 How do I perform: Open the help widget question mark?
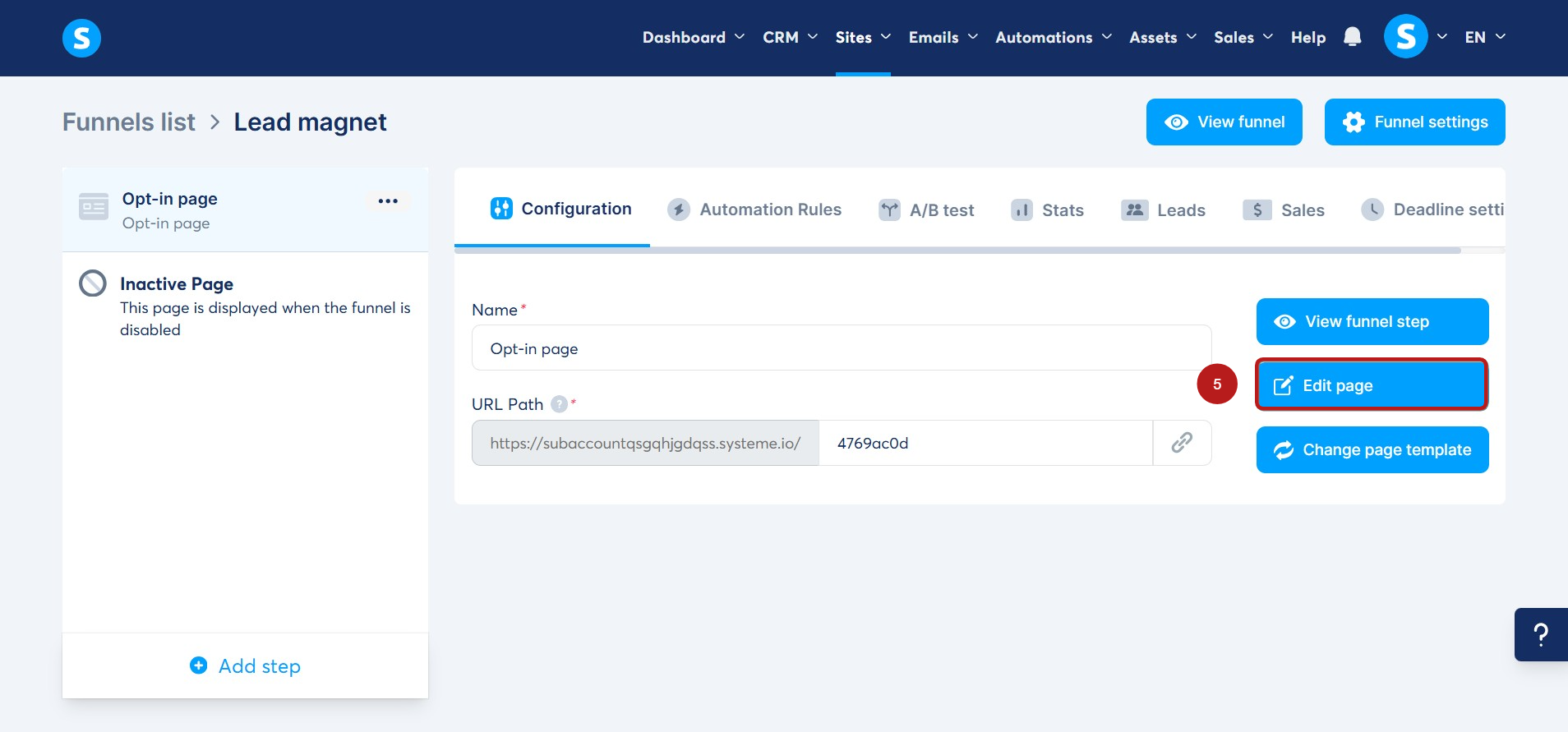pyautogui.click(x=1541, y=634)
